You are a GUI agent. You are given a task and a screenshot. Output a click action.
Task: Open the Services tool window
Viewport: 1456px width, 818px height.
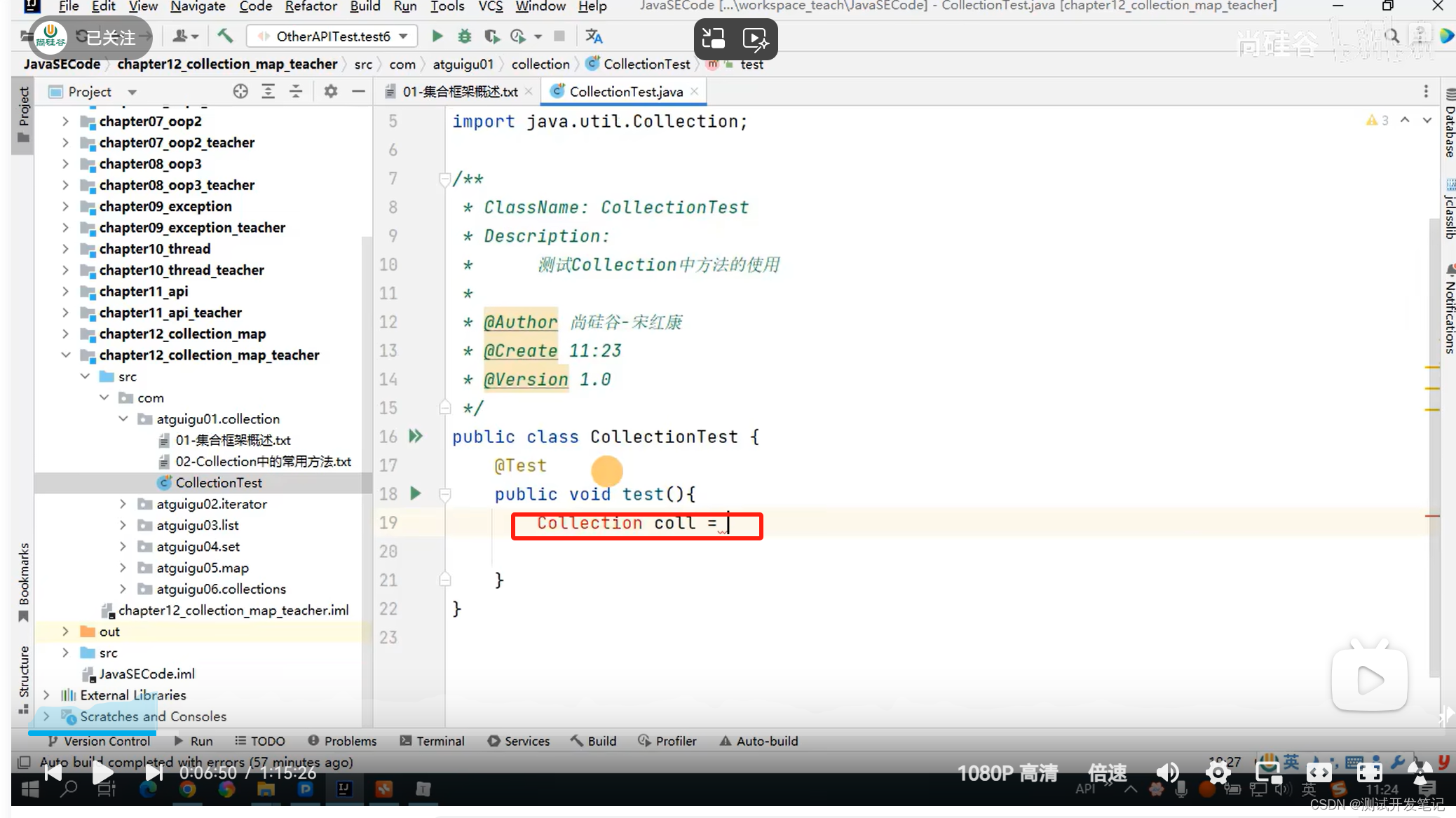519,741
